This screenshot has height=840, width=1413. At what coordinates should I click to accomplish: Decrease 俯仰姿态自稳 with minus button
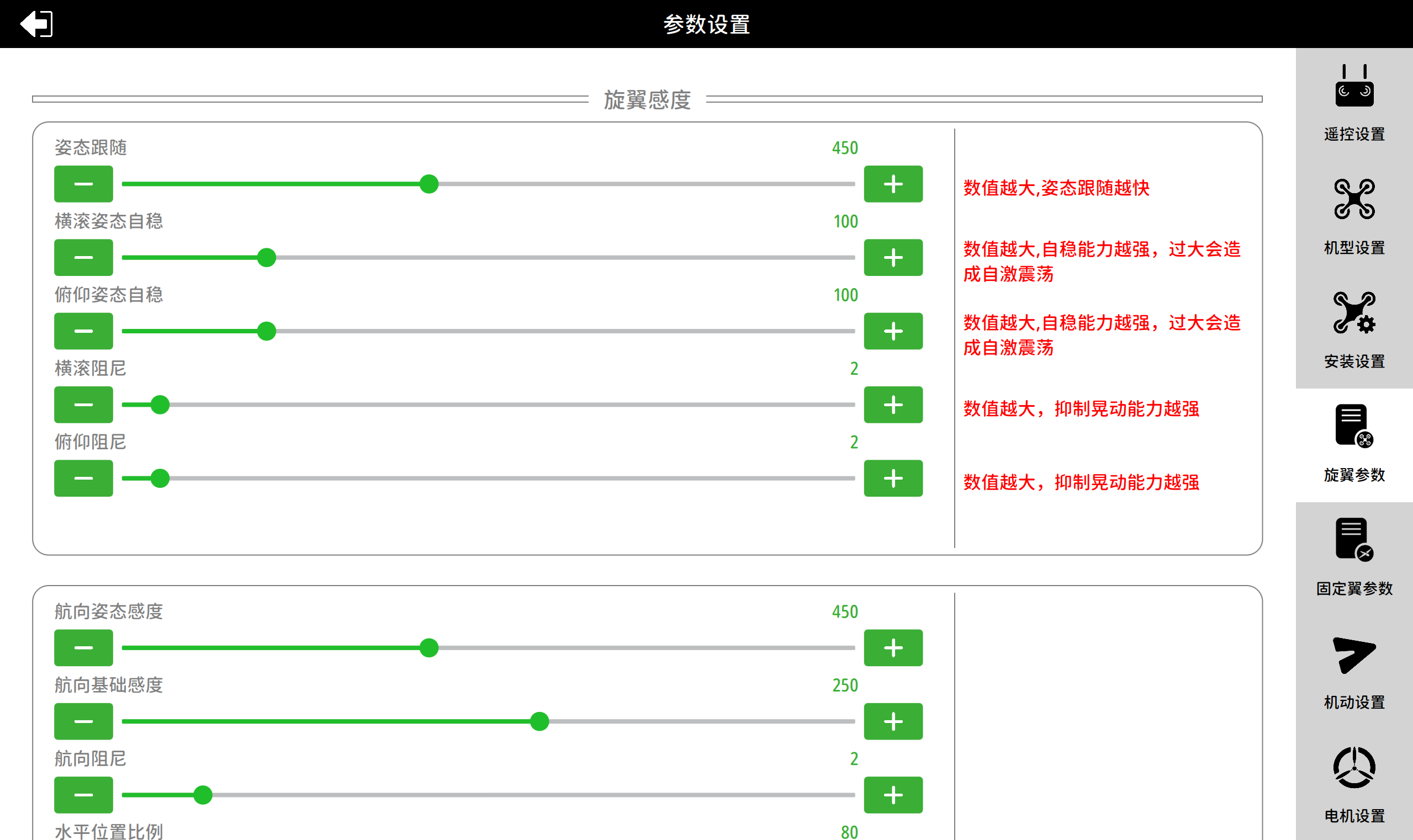coord(83,331)
